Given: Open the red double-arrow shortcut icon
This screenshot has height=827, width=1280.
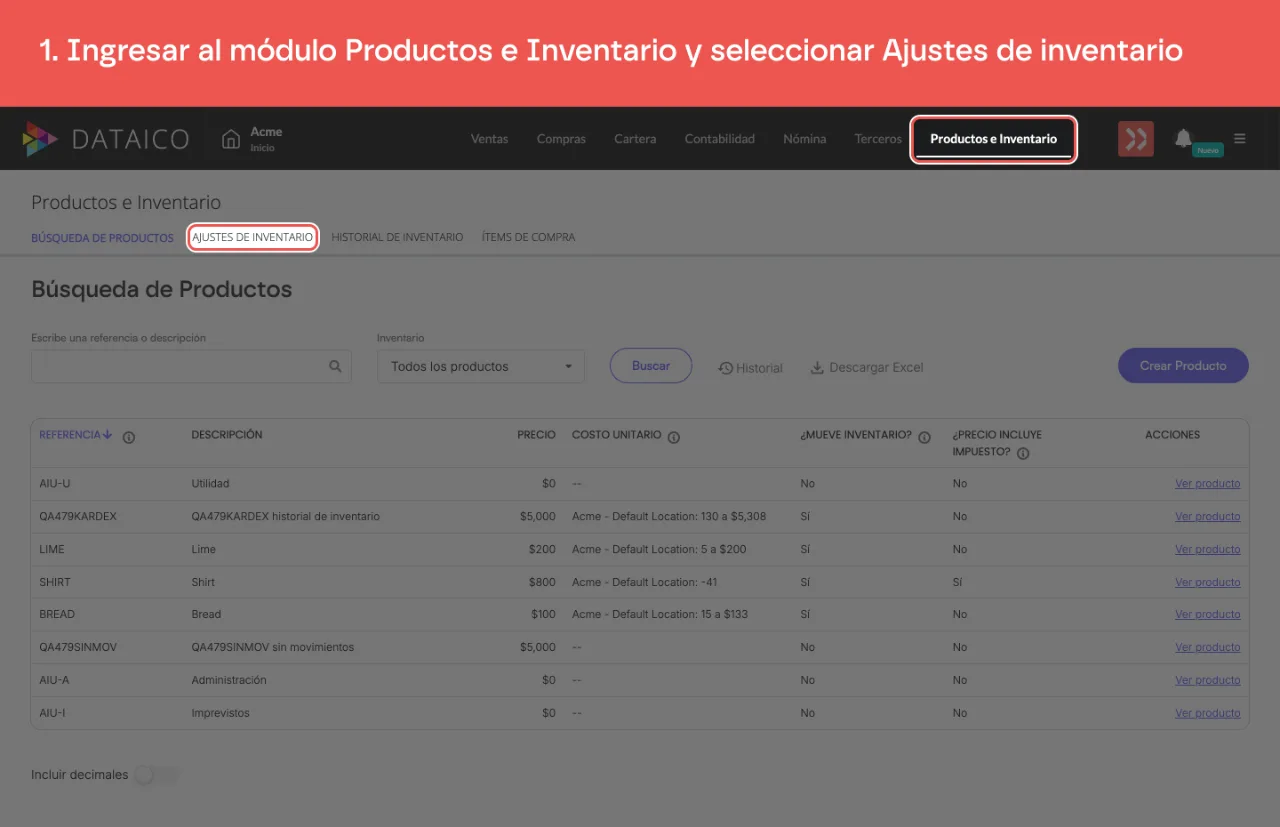Looking at the screenshot, I should tap(1136, 139).
